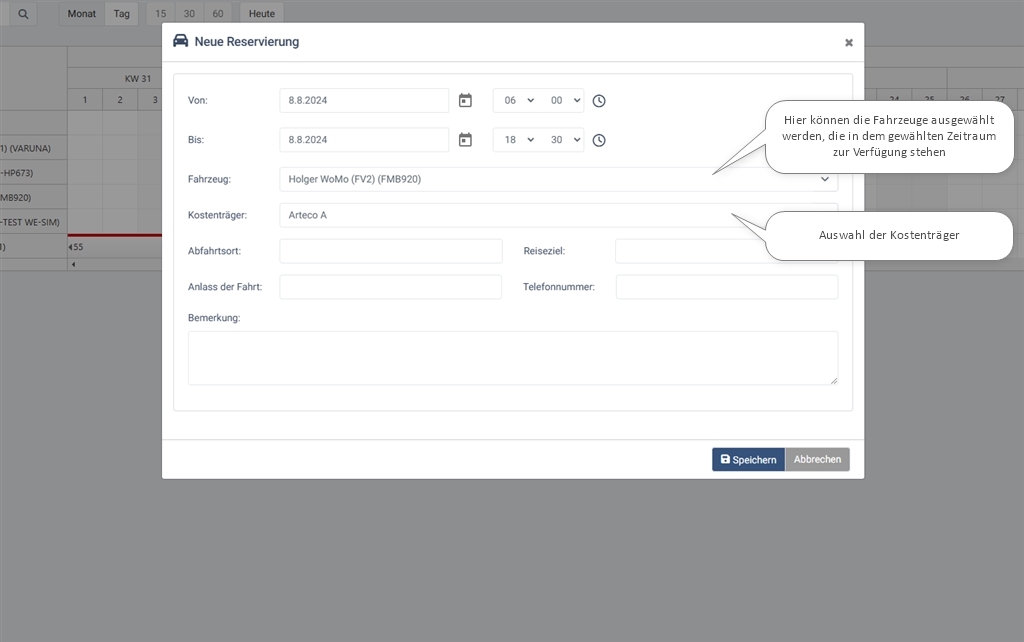The width and height of the screenshot is (1024, 642).
Task: Switch to the Tag view
Action: click(x=121, y=13)
